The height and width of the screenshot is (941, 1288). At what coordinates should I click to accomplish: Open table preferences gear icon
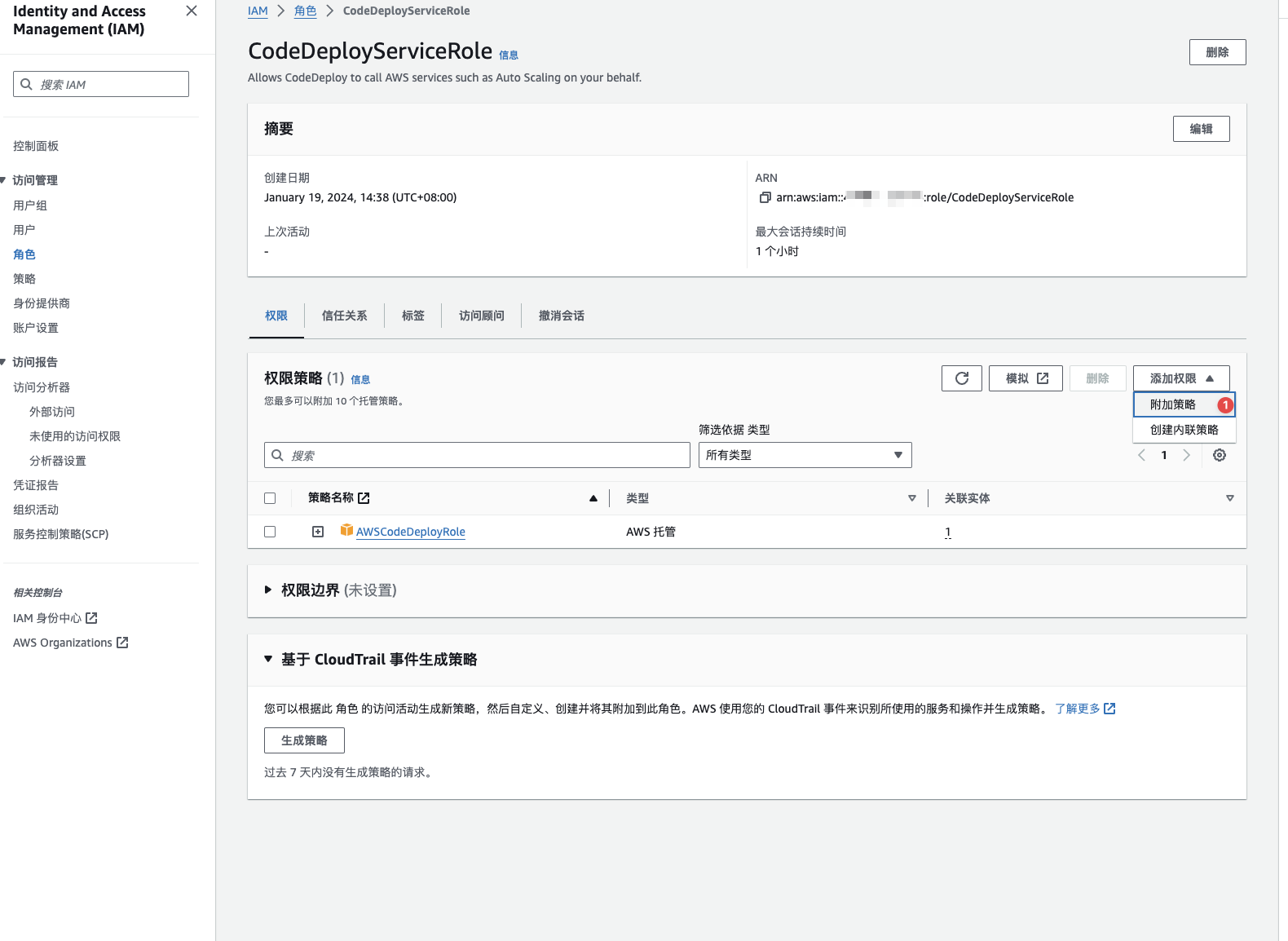1220,455
